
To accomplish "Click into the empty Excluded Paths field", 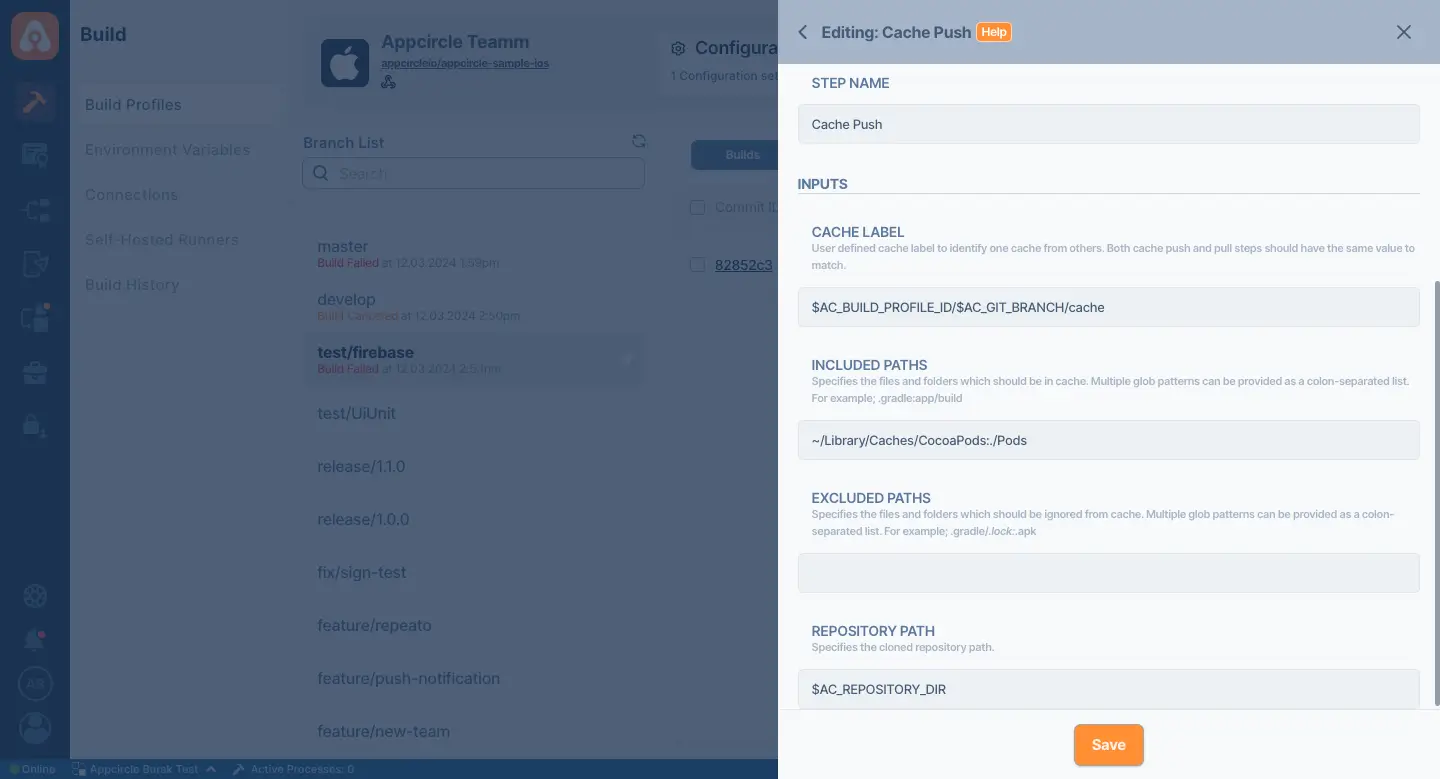I will tap(1108, 573).
